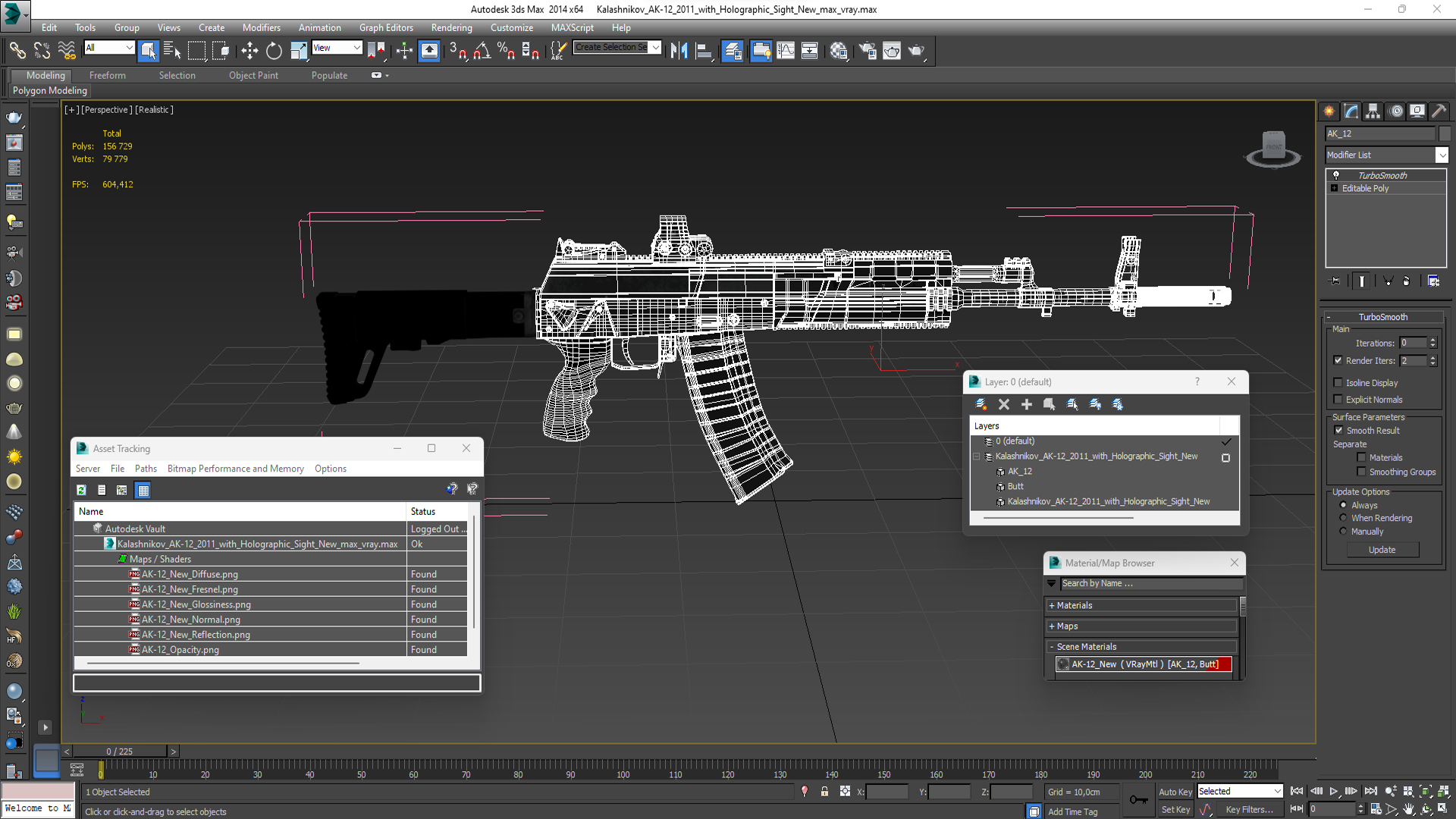The width and height of the screenshot is (1456, 819).
Task: Click Create New Layer icon in Layer dialog
Action: [x=981, y=404]
